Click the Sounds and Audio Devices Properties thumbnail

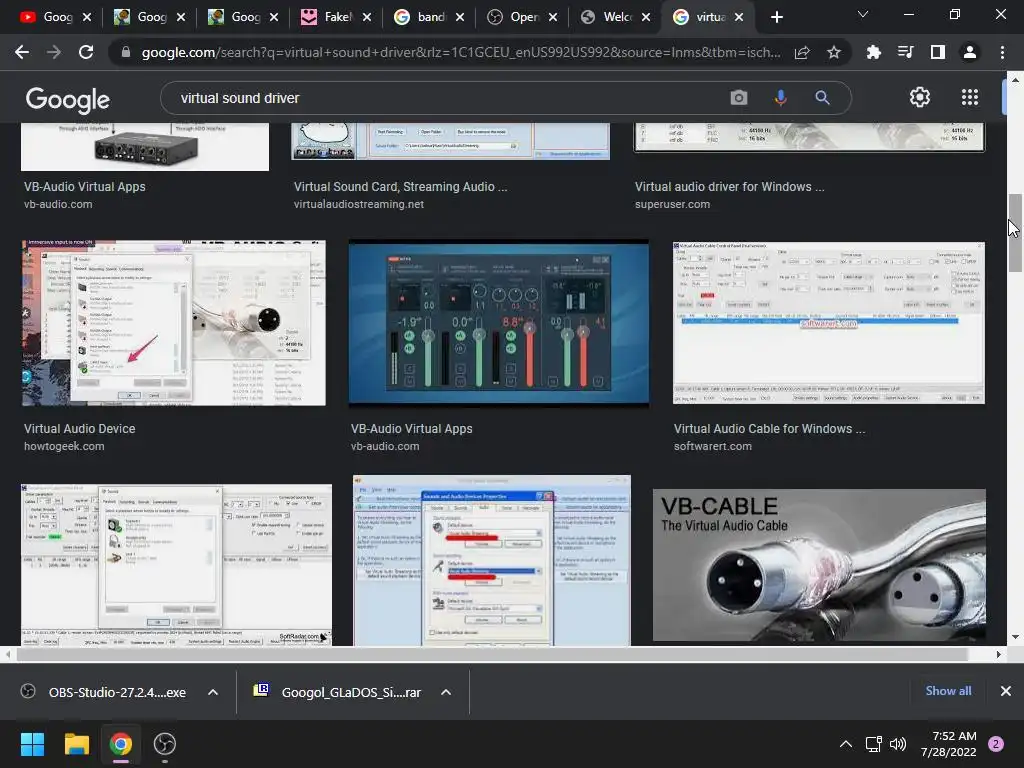[x=492, y=560]
